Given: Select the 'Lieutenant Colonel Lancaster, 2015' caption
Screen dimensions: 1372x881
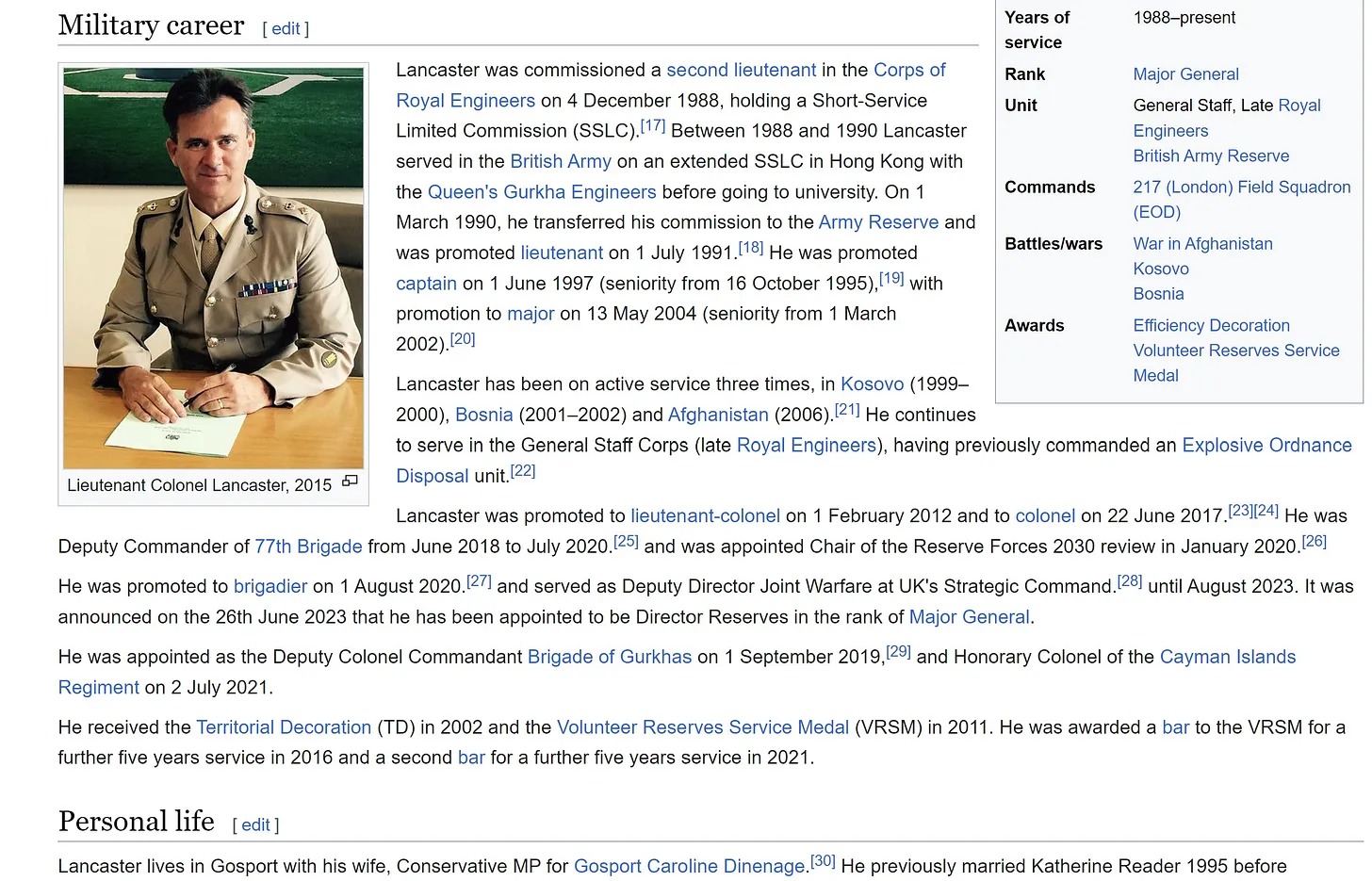Looking at the screenshot, I should (x=199, y=485).
